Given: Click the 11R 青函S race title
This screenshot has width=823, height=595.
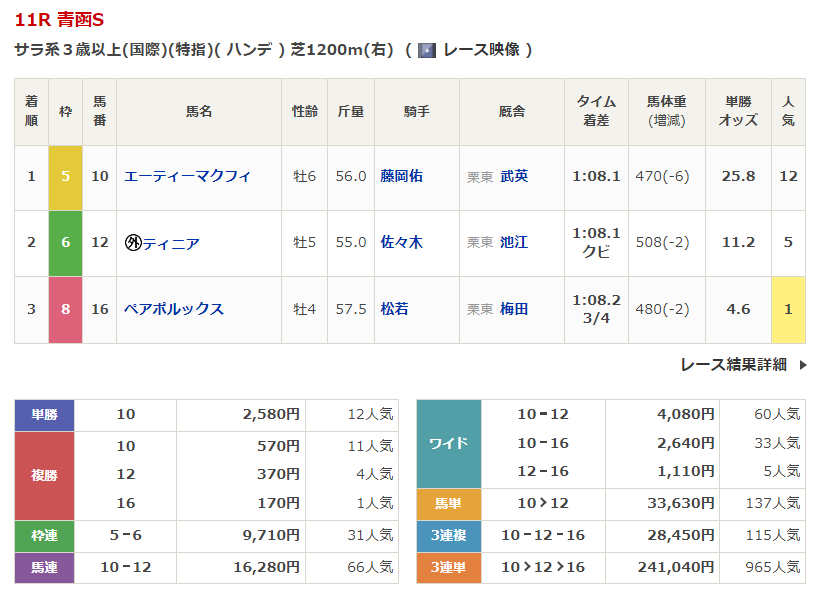Looking at the screenshot, I should tap(59, 20).
